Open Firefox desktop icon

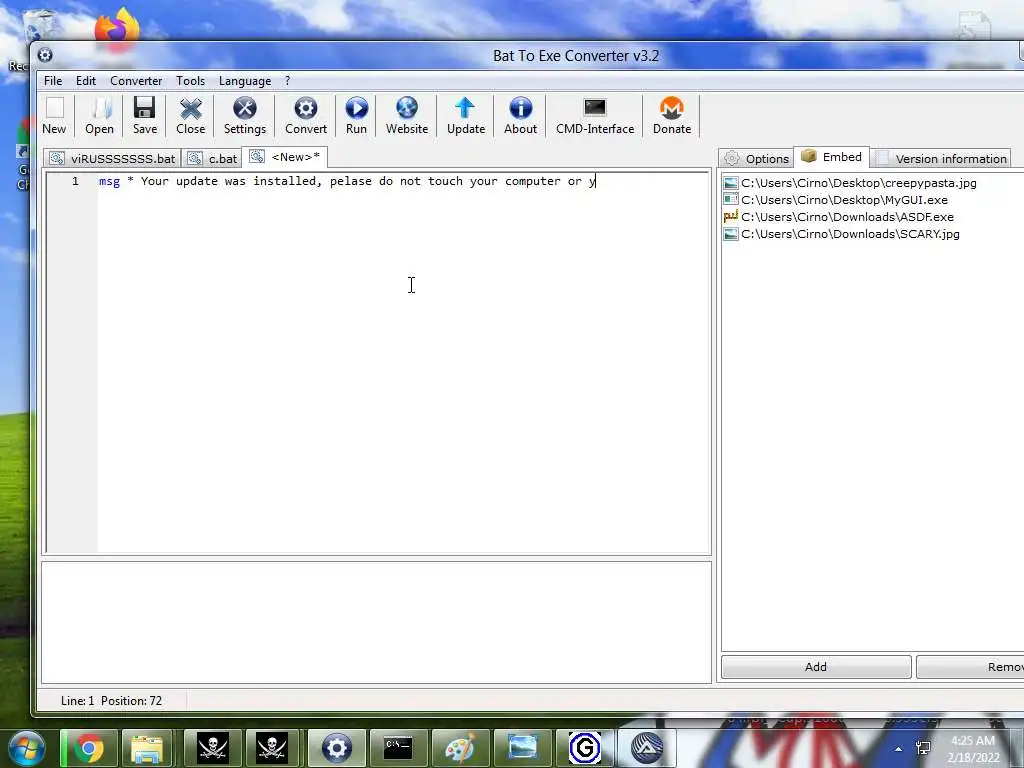coord(118,29)
